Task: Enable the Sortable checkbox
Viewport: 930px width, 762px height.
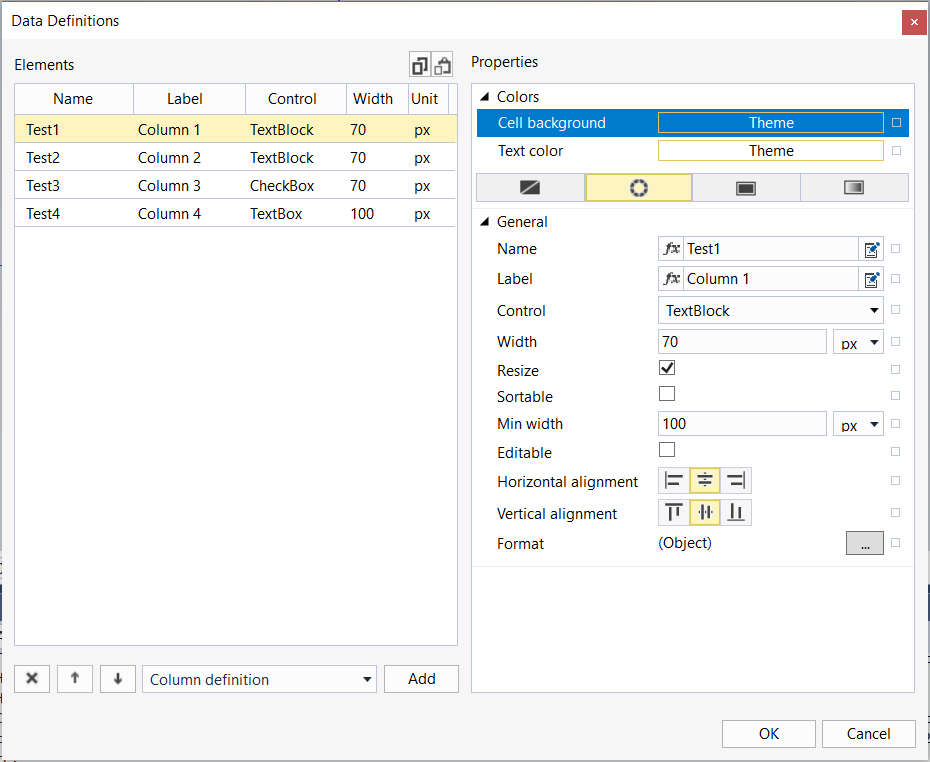Action: click(667, 394)
